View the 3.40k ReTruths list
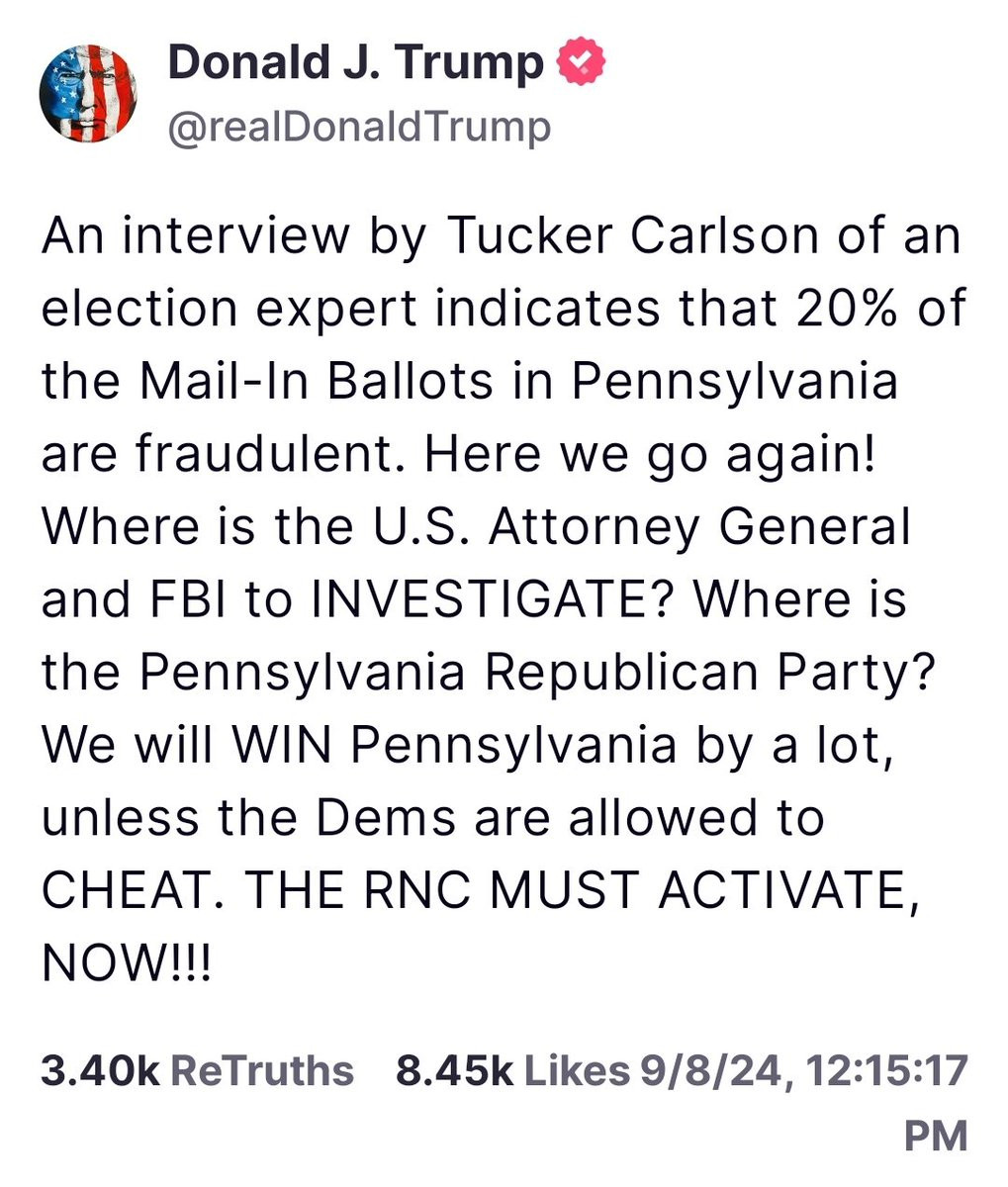Screen dimensions: 1008x1187 [x=197, y=1070]
